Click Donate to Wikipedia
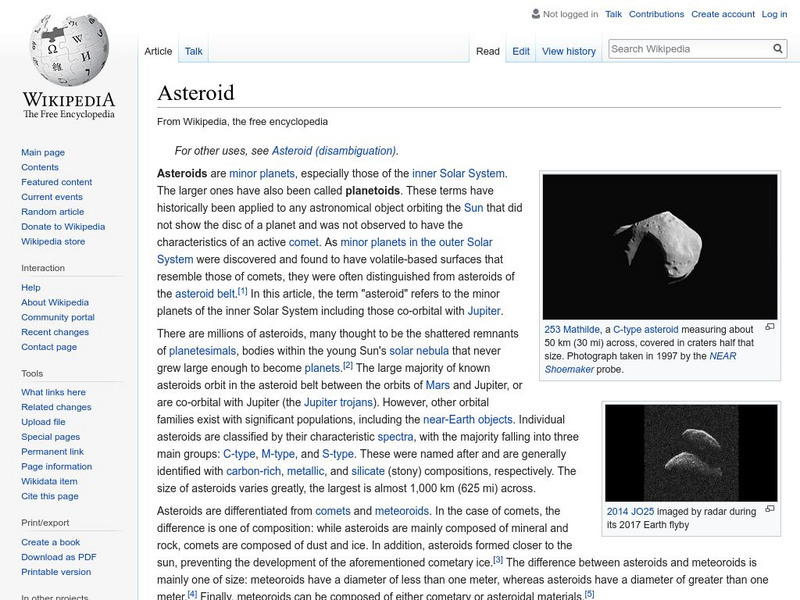 (63, 227)
